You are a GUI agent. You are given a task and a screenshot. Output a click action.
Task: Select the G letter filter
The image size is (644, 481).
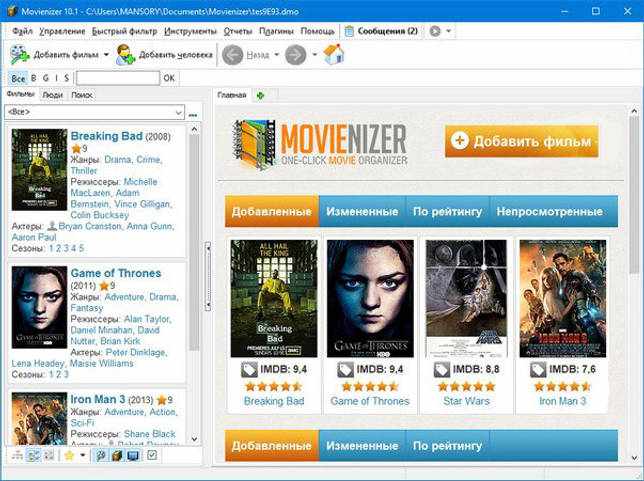[x=46, y=78]
